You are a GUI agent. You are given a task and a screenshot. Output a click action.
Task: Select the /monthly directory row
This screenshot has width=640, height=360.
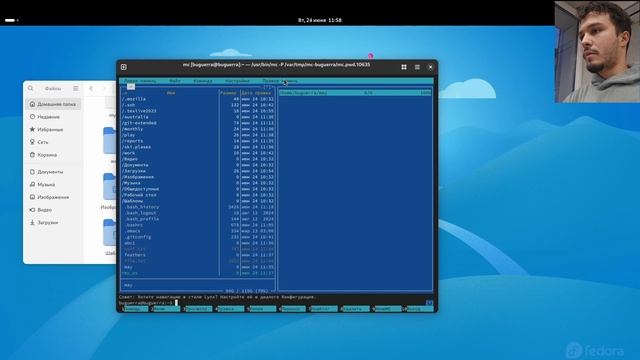198,129
